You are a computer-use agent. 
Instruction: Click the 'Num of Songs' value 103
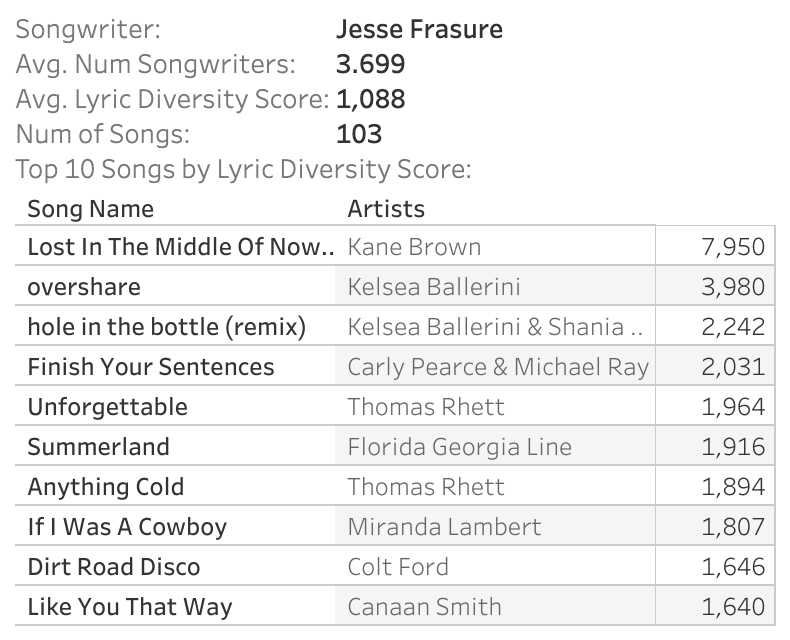click(359, 133)
